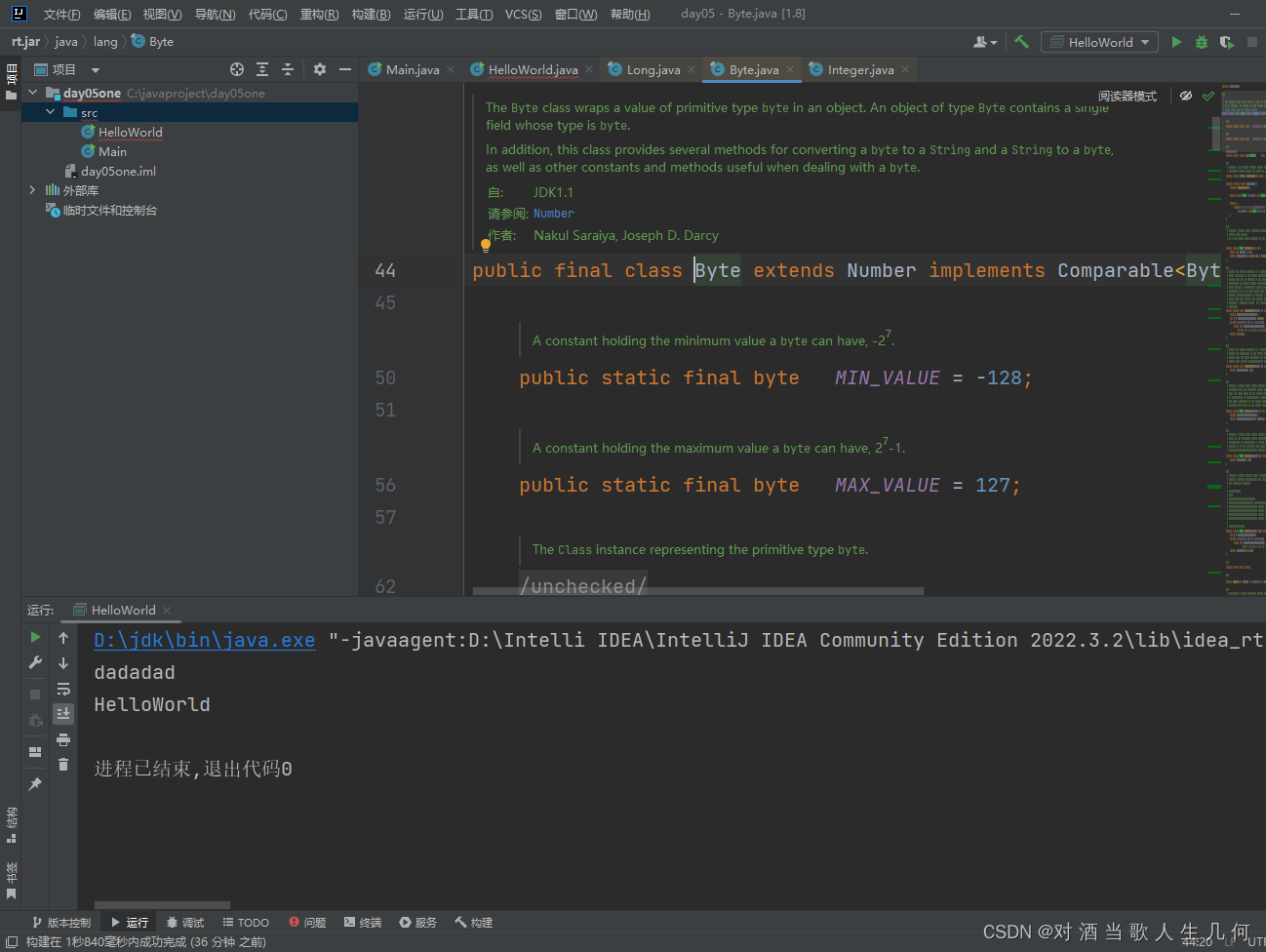Open the D:\jdk\bin\java.exe link in console
Screen dimensions: 1266x952
(x=205, y=641)
